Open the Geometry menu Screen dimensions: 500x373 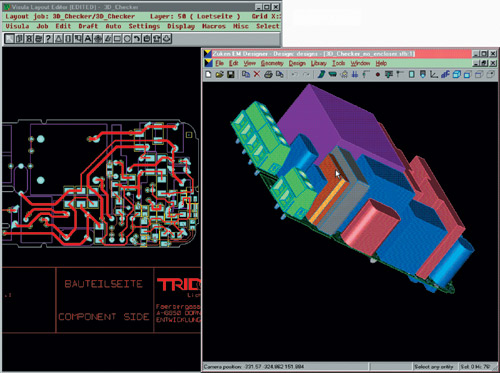point(272,63)
